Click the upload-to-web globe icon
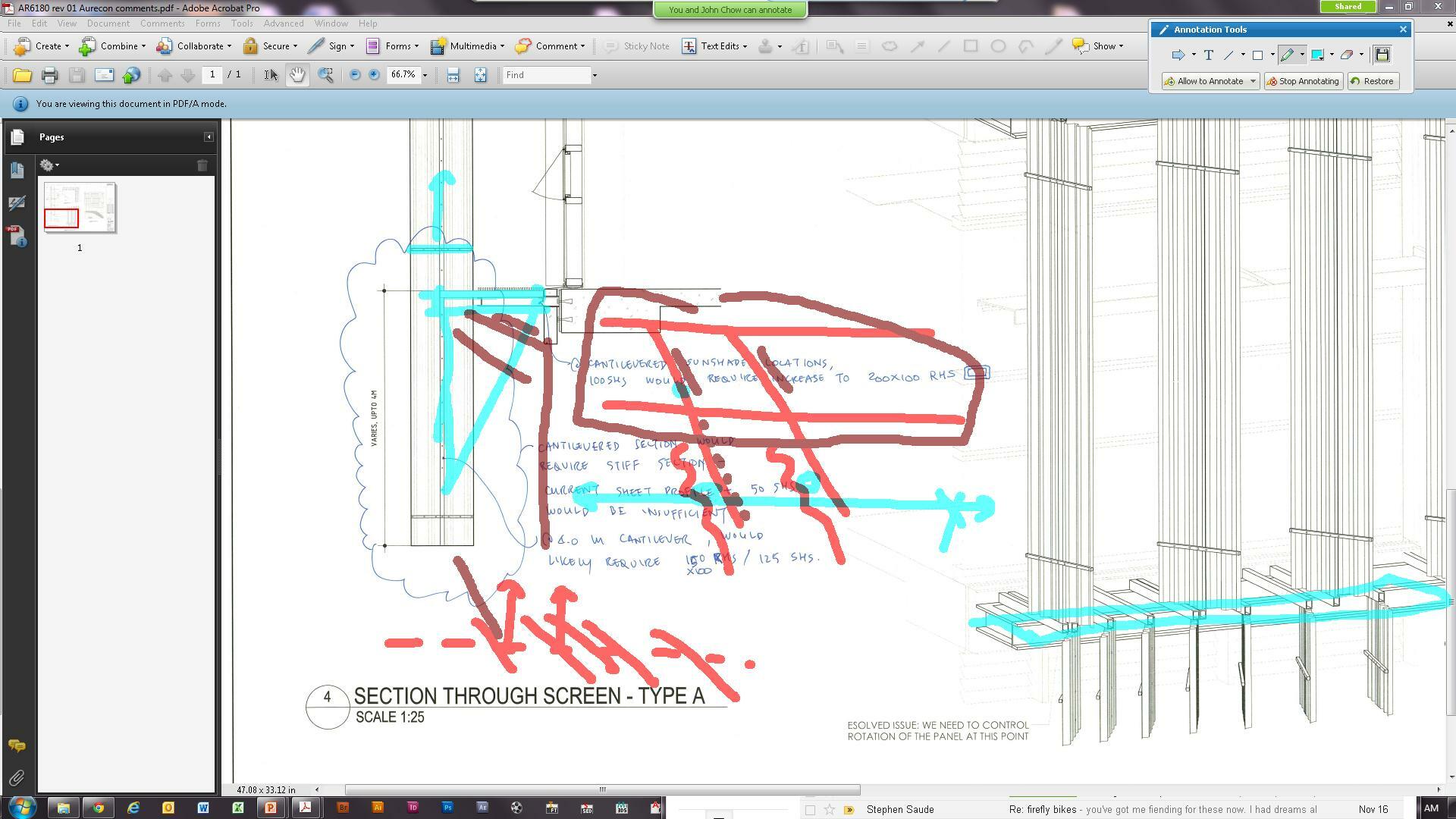Viewport: 1456px width, 819px height. 132,75
